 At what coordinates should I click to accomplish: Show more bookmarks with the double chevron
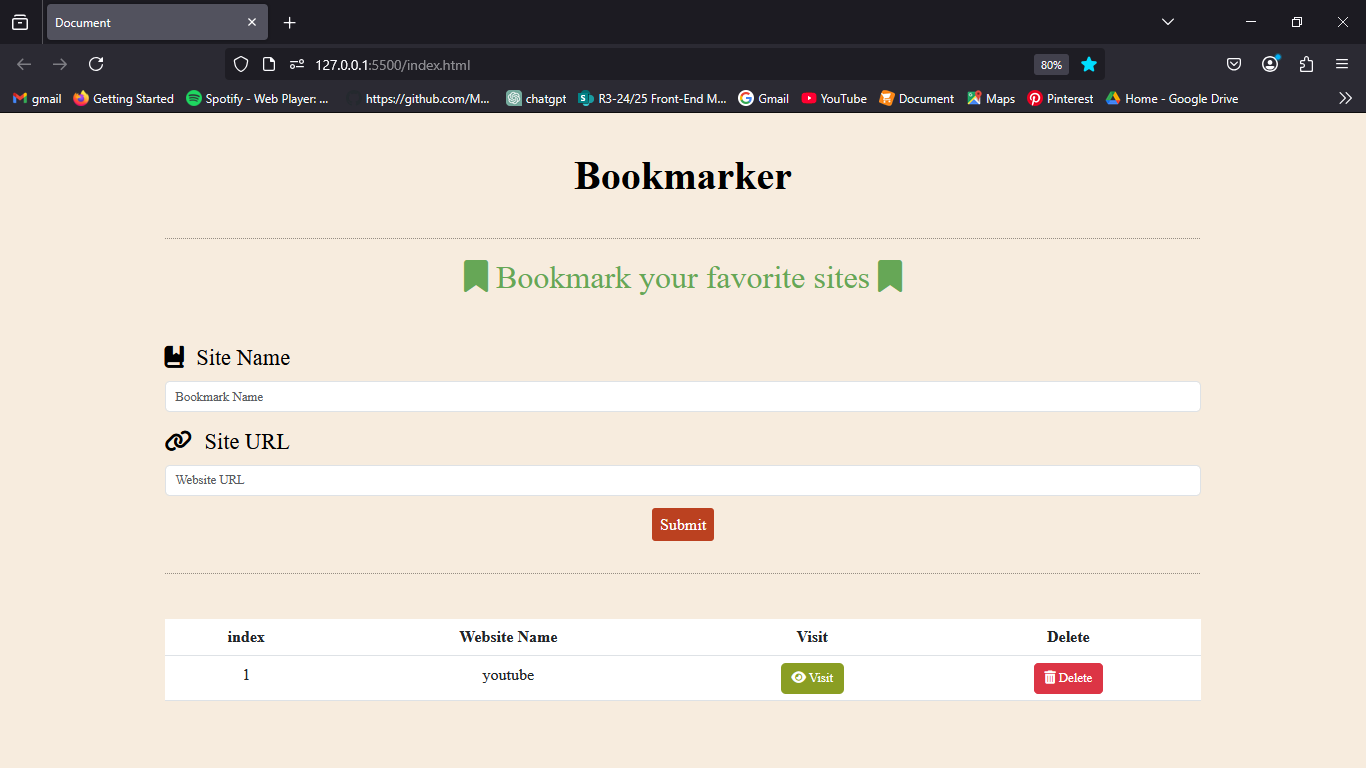pos(1346,98)
